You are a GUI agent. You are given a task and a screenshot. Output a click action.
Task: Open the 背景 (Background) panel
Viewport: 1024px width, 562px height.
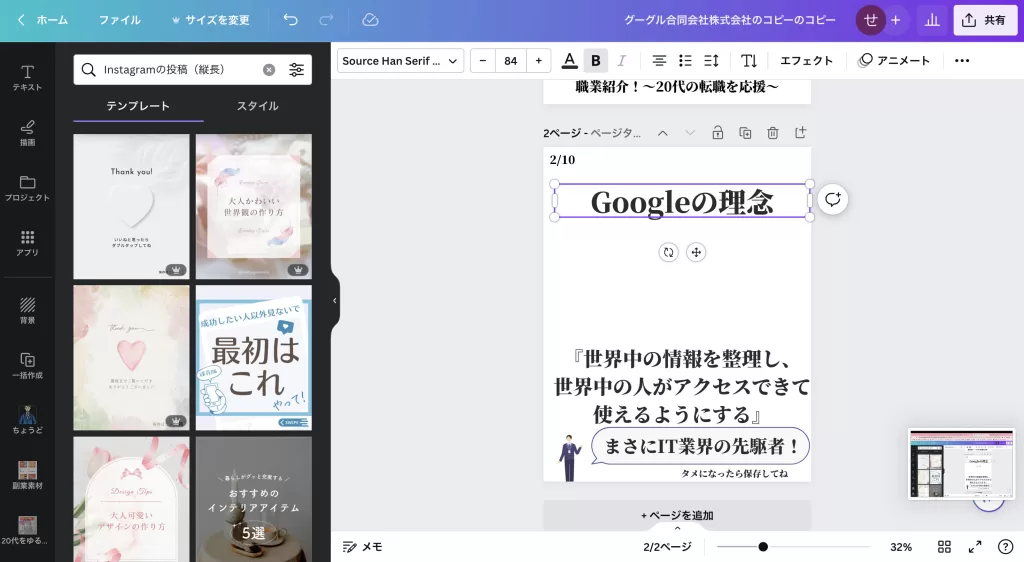click(27, 311)
